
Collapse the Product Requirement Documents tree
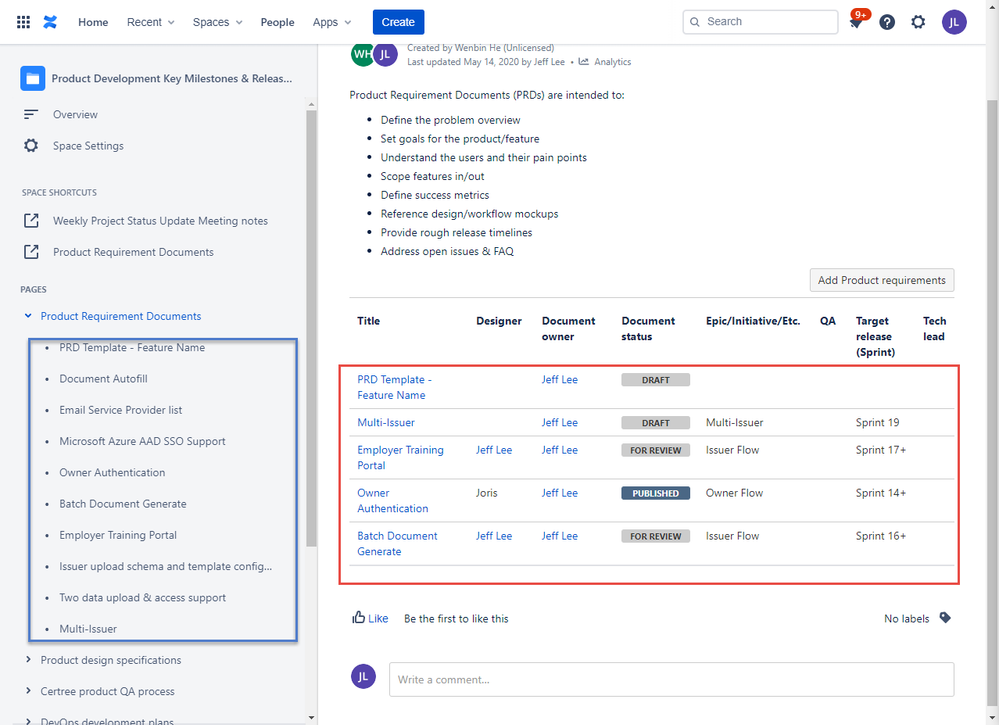point(28,316)
